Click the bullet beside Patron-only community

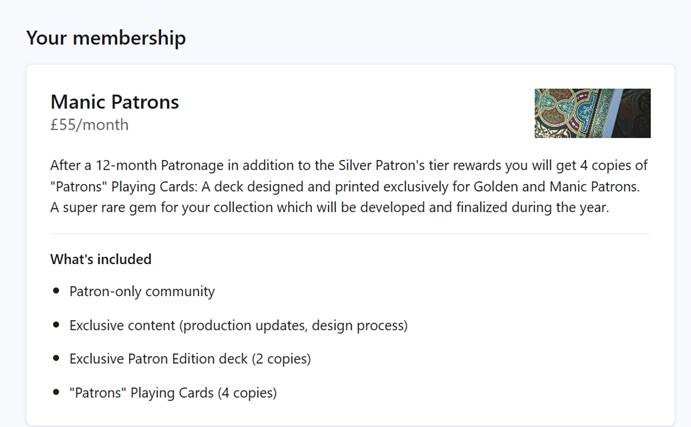(56, 292)
